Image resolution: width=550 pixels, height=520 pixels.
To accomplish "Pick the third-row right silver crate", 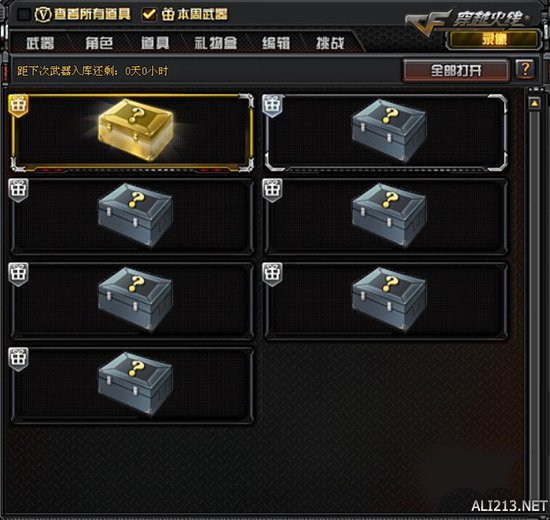I will click(x=389, y=299).
